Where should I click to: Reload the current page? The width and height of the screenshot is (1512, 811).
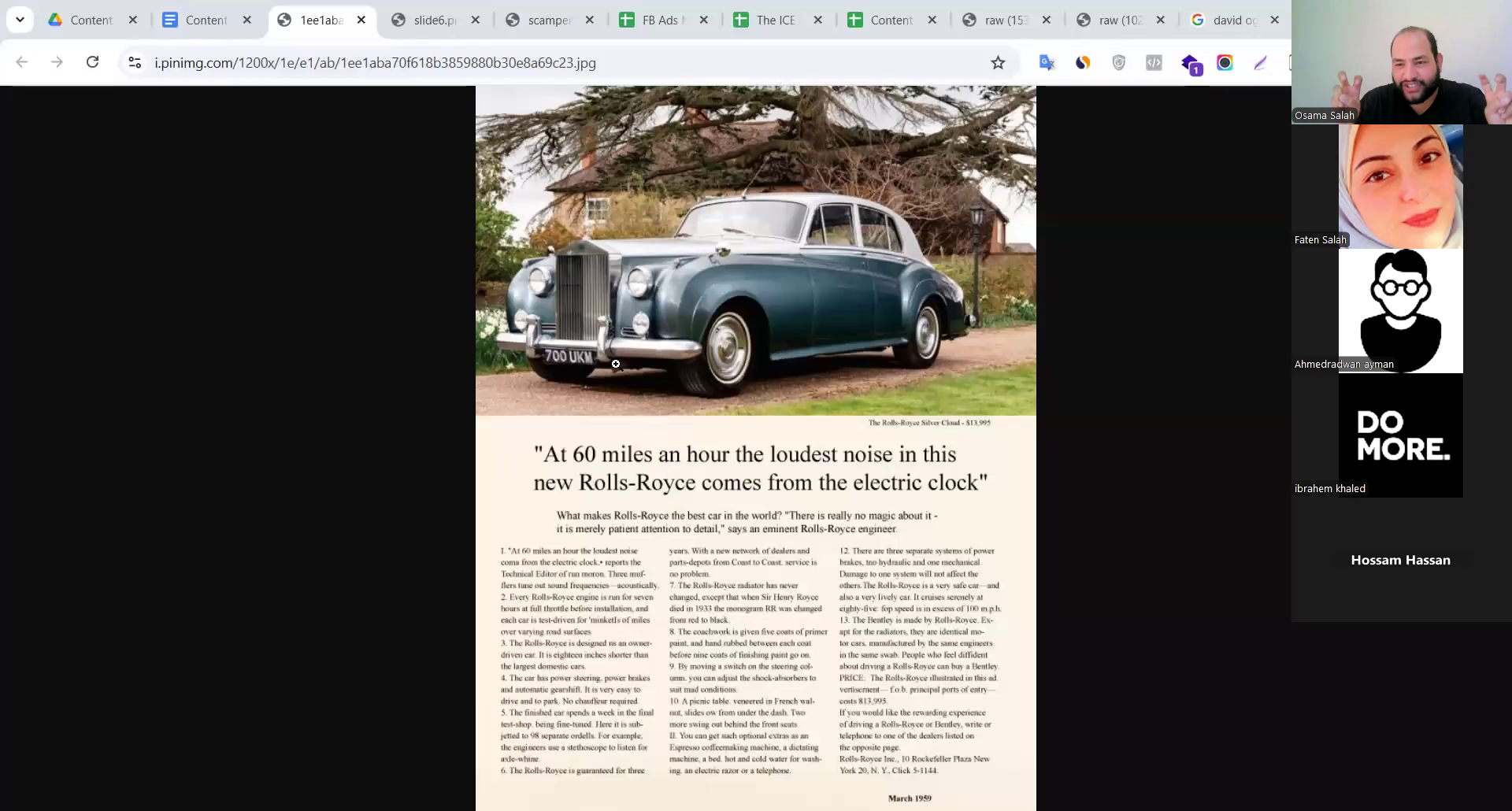point(92,62)
